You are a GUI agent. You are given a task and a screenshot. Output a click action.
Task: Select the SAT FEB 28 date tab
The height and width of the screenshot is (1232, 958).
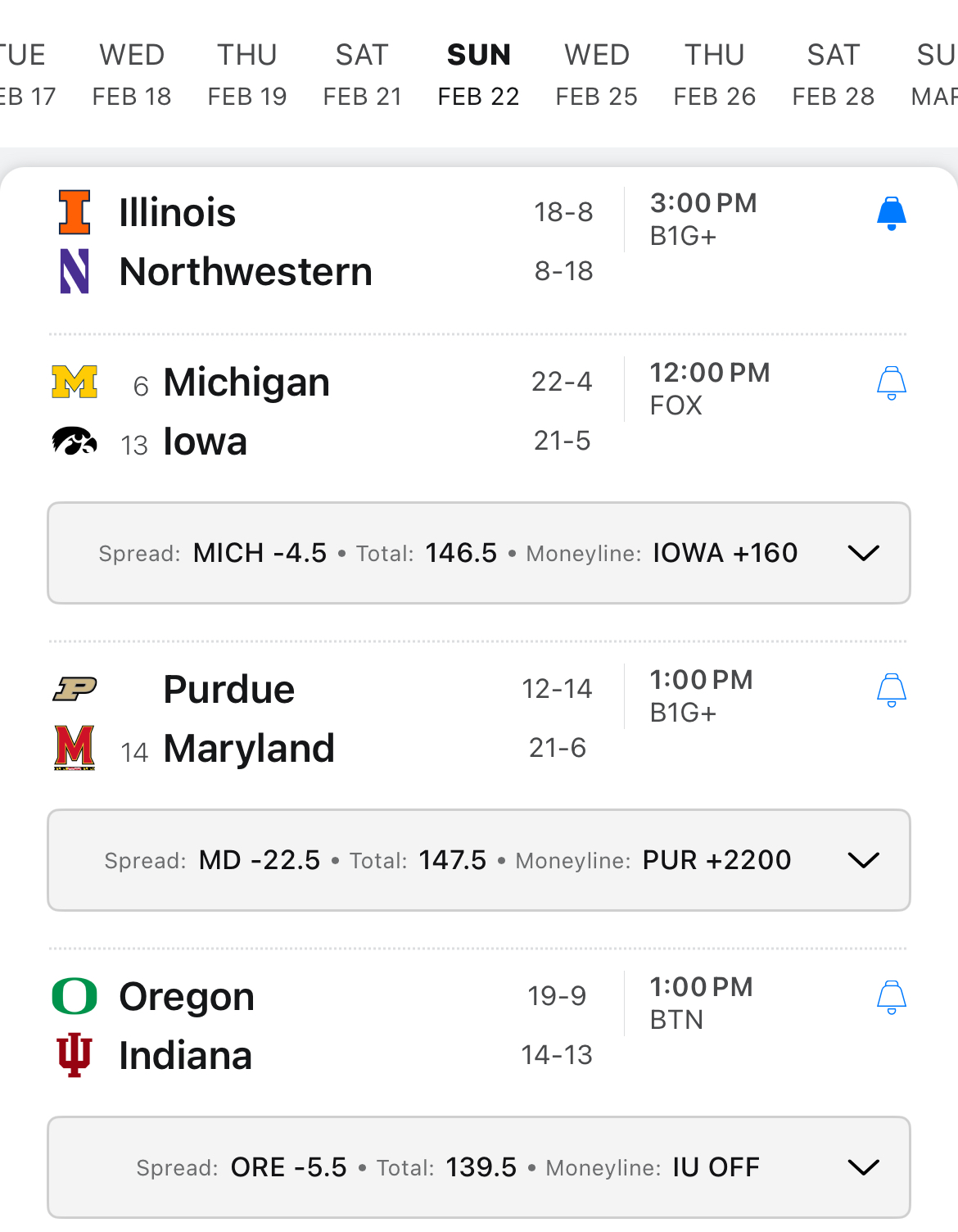coord(833,75)
